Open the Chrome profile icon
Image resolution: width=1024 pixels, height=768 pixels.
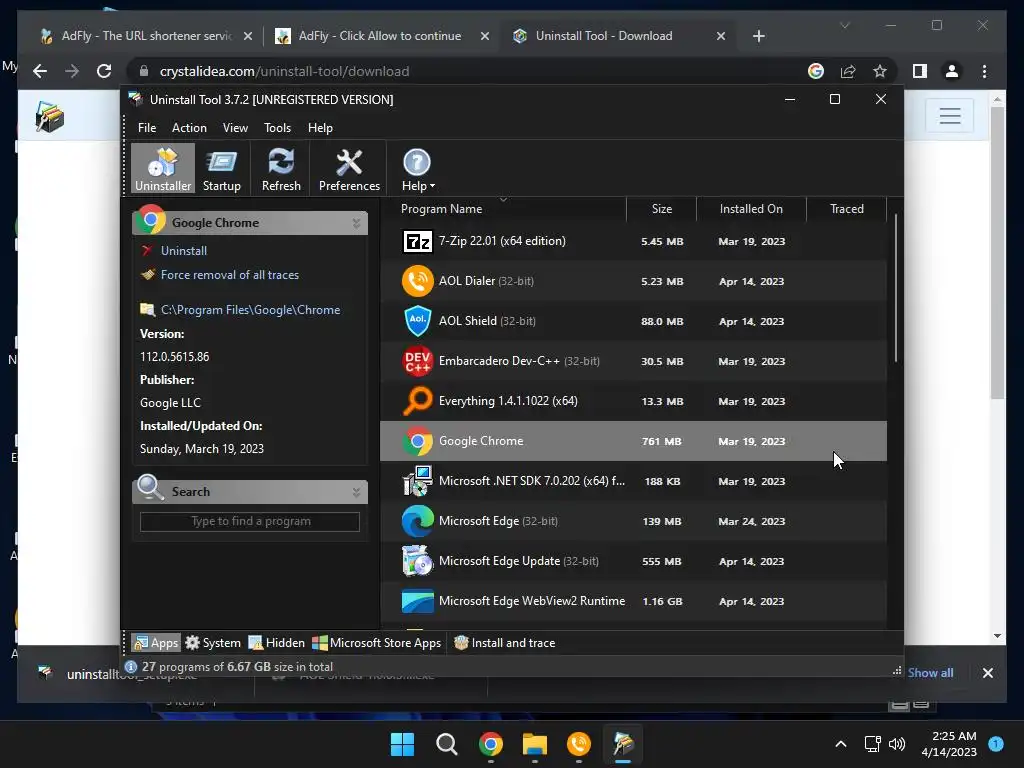click(952, 71)
